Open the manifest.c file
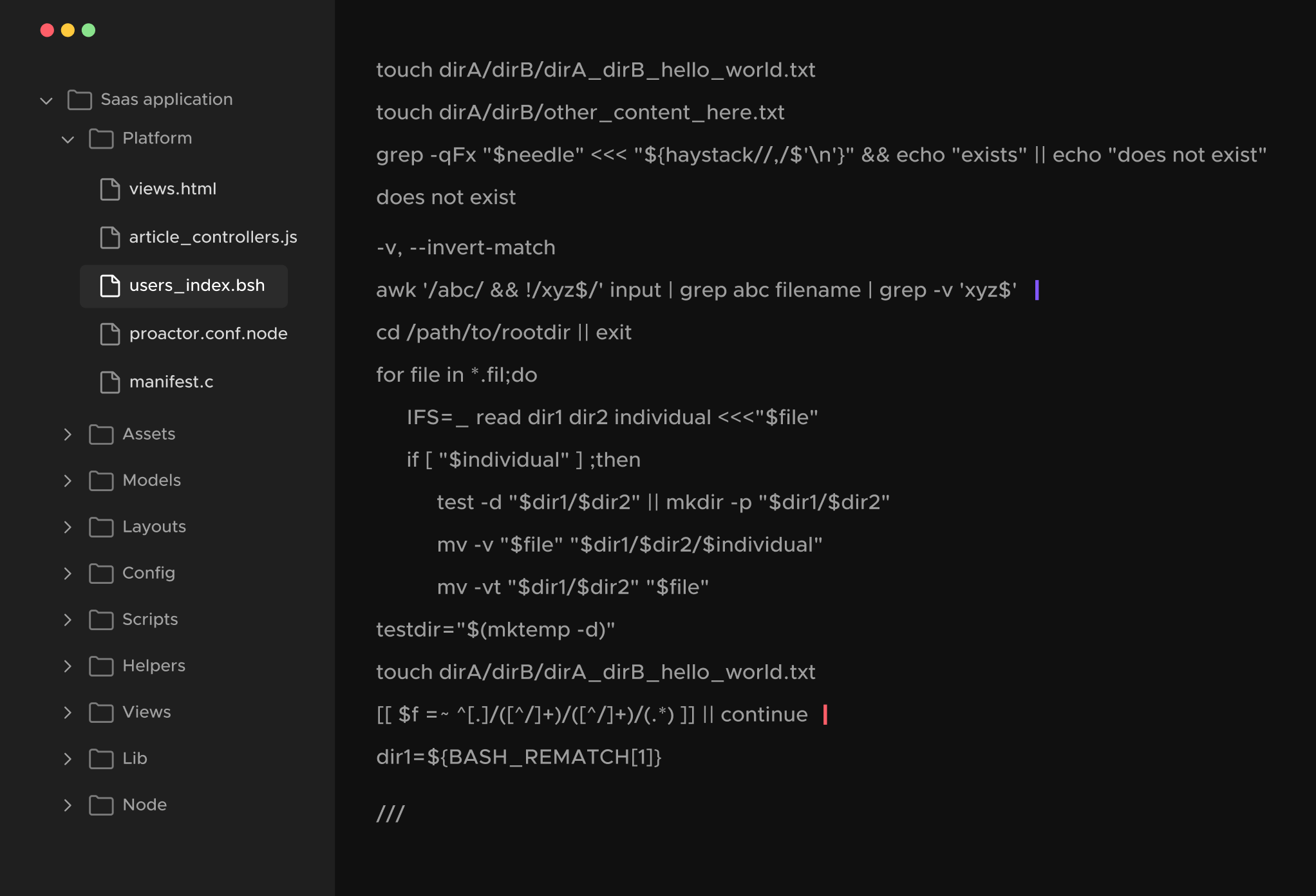 [171, 381]
